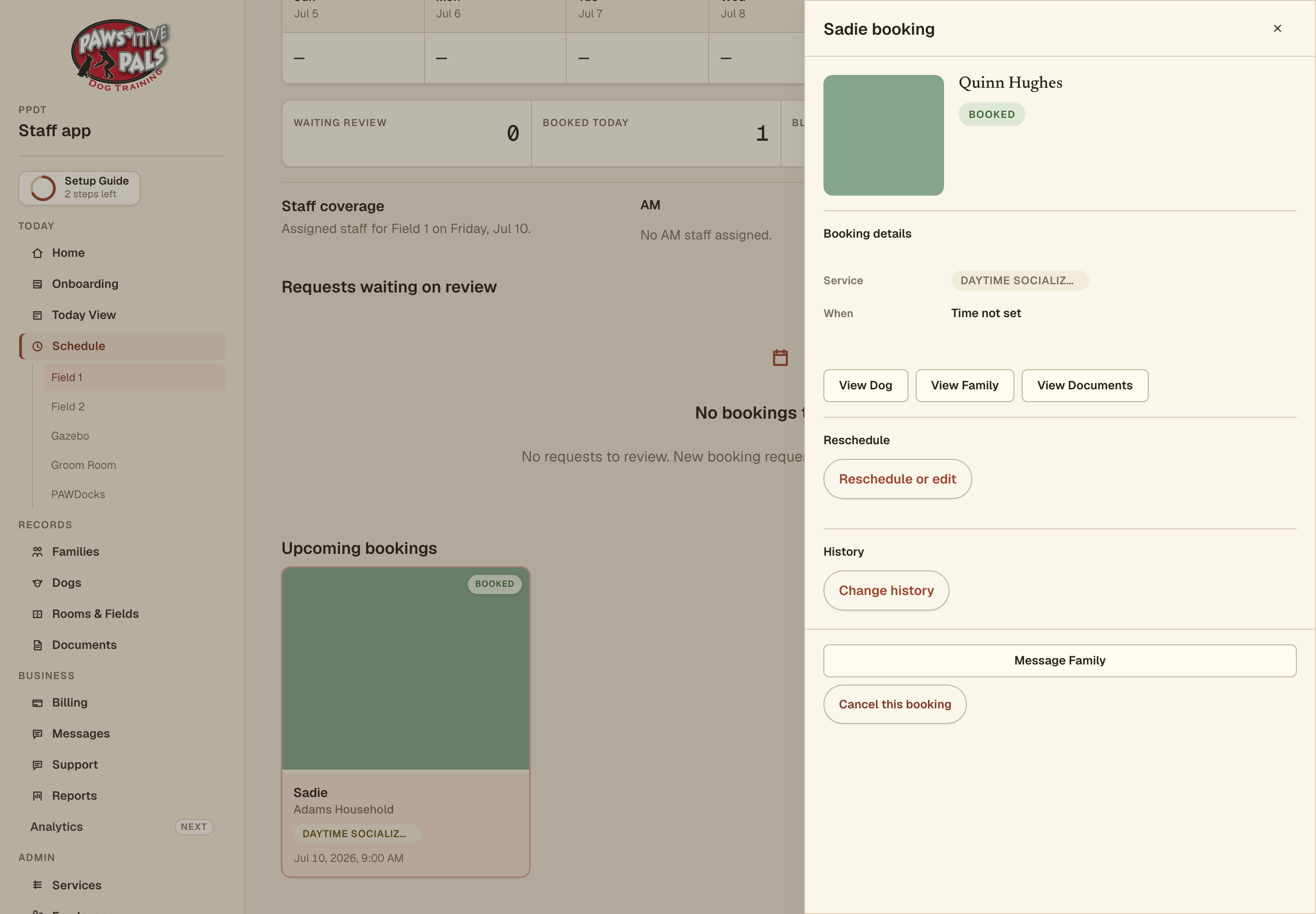Image resolution: width=1316 pixels, height=914 pixels.
Task: Select Field 2 under Schedule
Action: tap(135, 407)
